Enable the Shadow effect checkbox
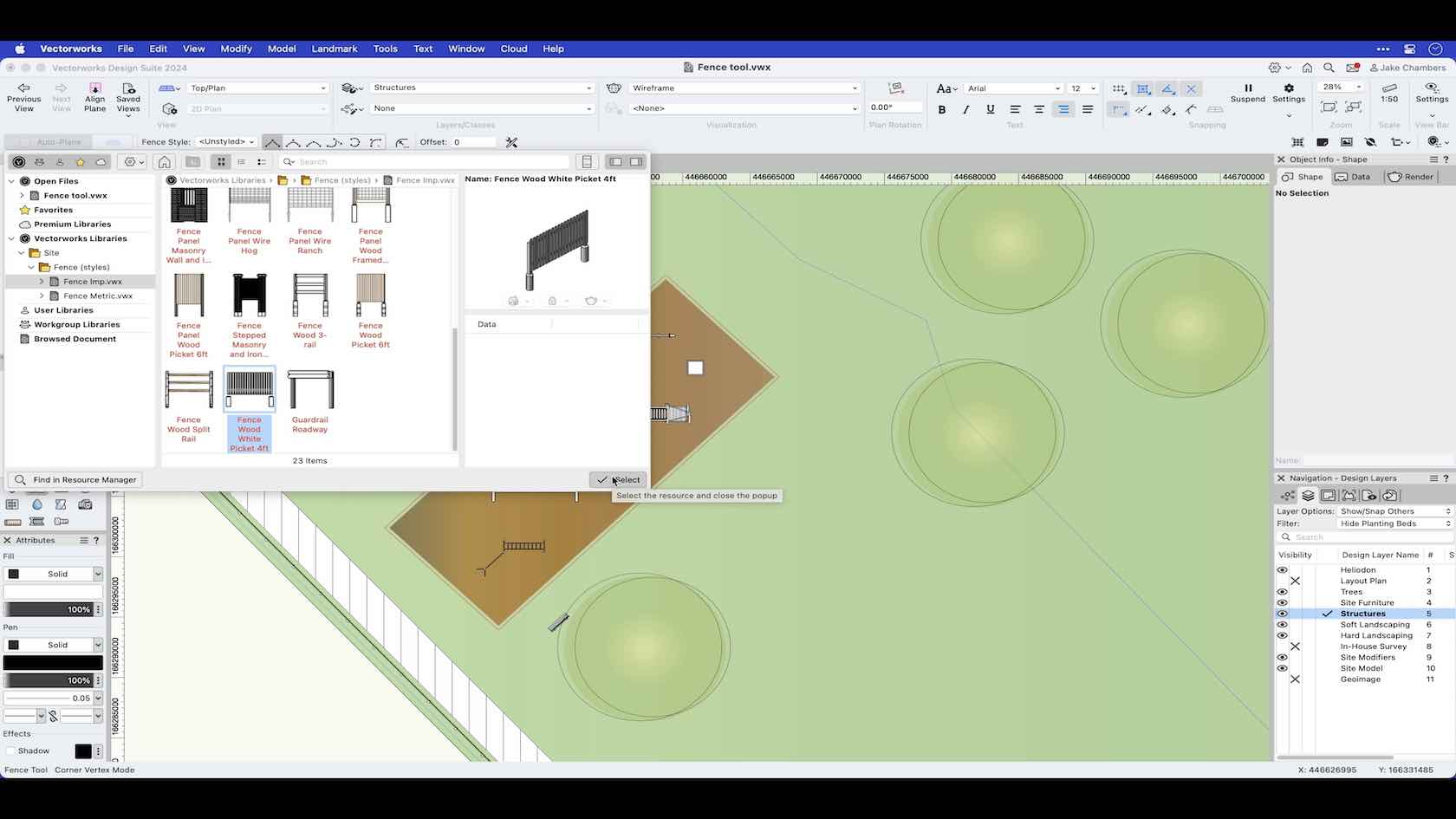The image size is (1456, 819). tap(10, 751)
